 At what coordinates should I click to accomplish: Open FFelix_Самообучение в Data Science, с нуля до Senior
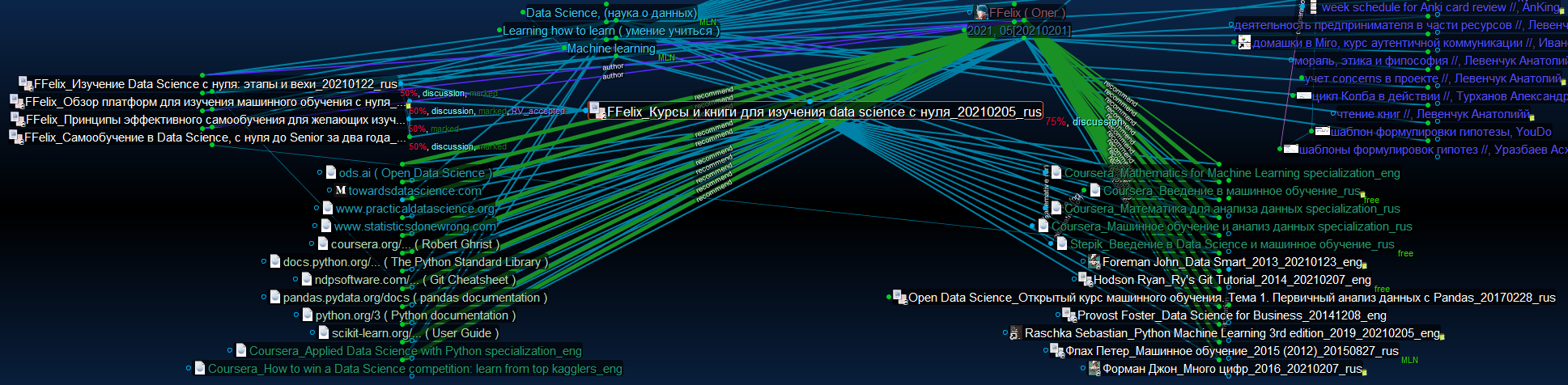click(208, 137)
